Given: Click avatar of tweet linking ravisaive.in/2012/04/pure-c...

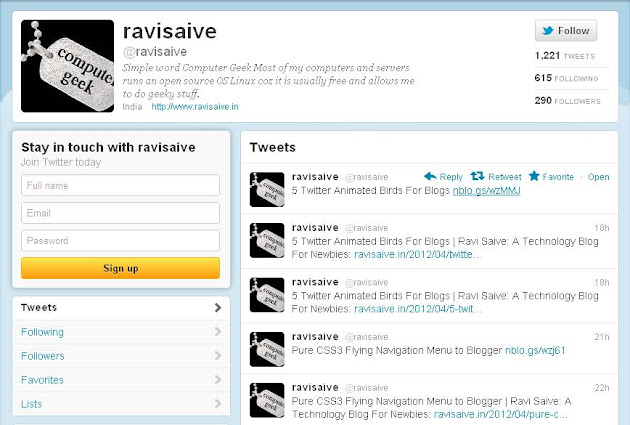Looking at the screenshot, I should coord(267,400).
